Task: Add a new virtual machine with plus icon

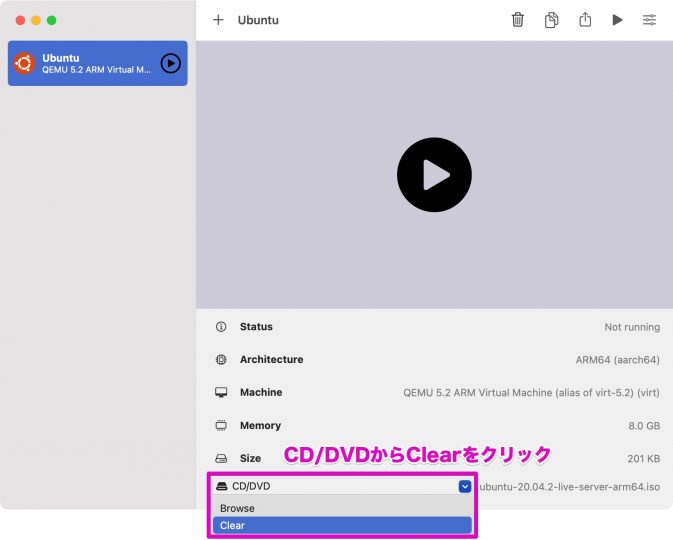Action: click(218, 20)
